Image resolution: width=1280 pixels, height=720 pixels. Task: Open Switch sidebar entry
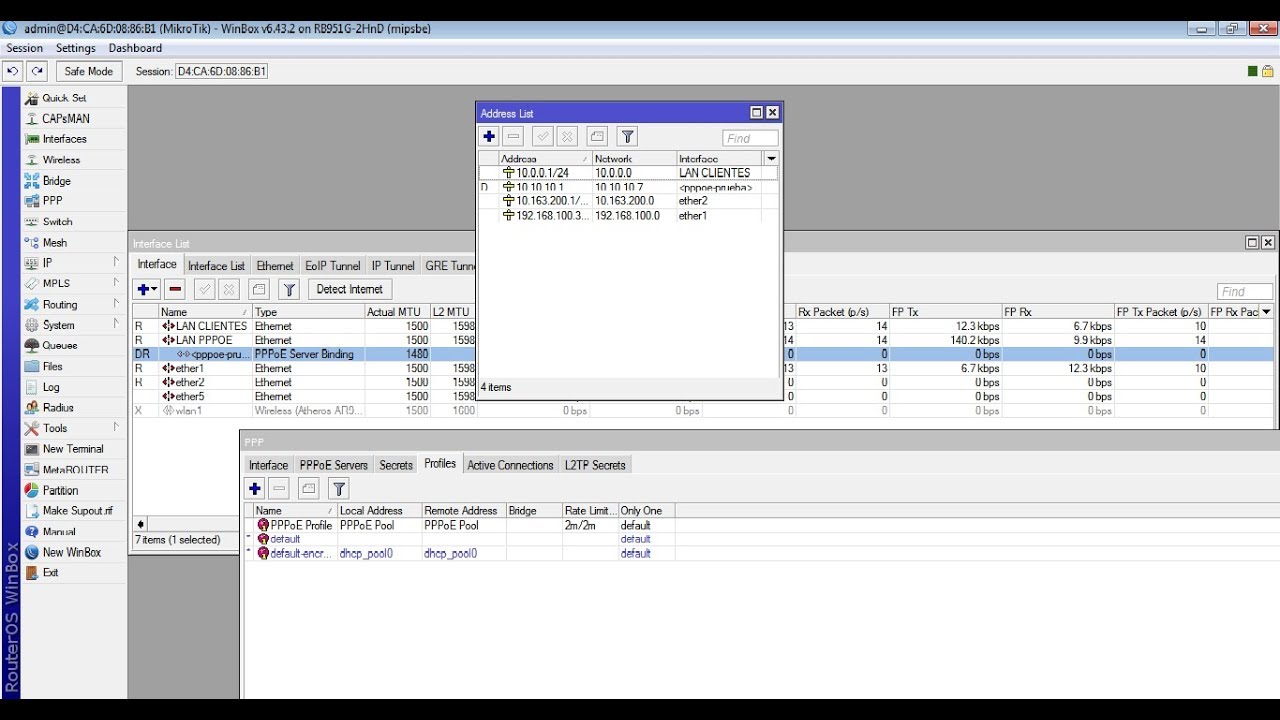[57, 222]
